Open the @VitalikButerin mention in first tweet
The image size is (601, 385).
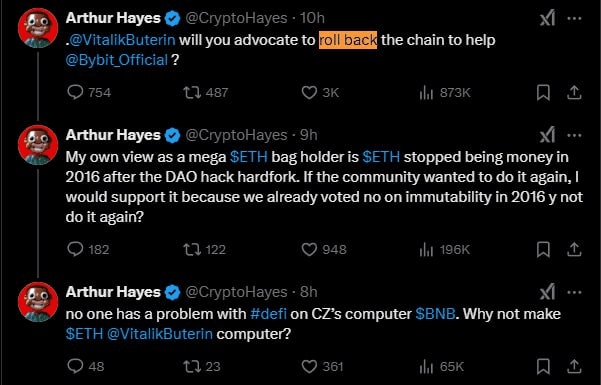[x=123, y=40]
